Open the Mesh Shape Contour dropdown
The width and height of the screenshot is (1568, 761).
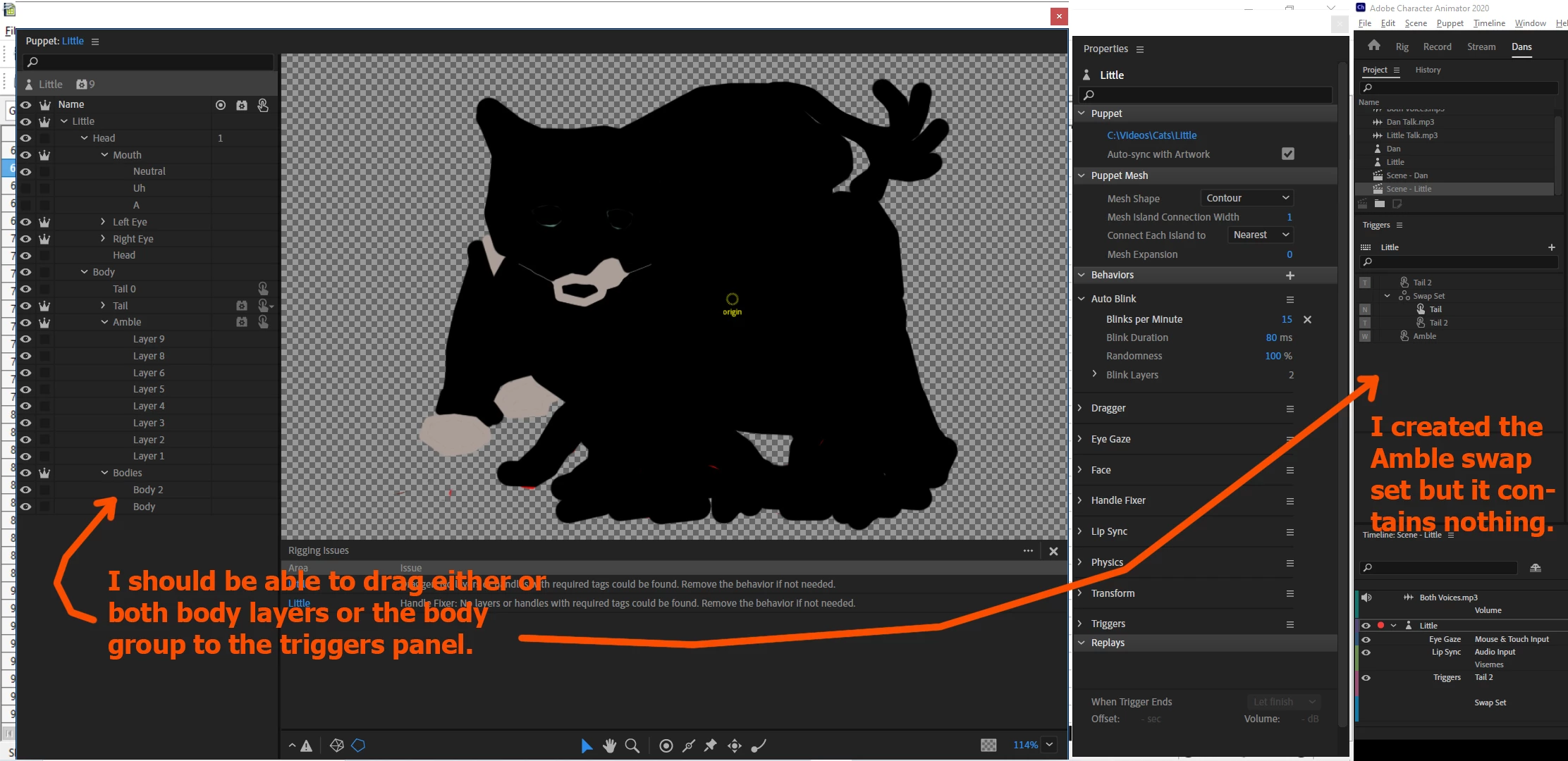(x=1247, y=198)
